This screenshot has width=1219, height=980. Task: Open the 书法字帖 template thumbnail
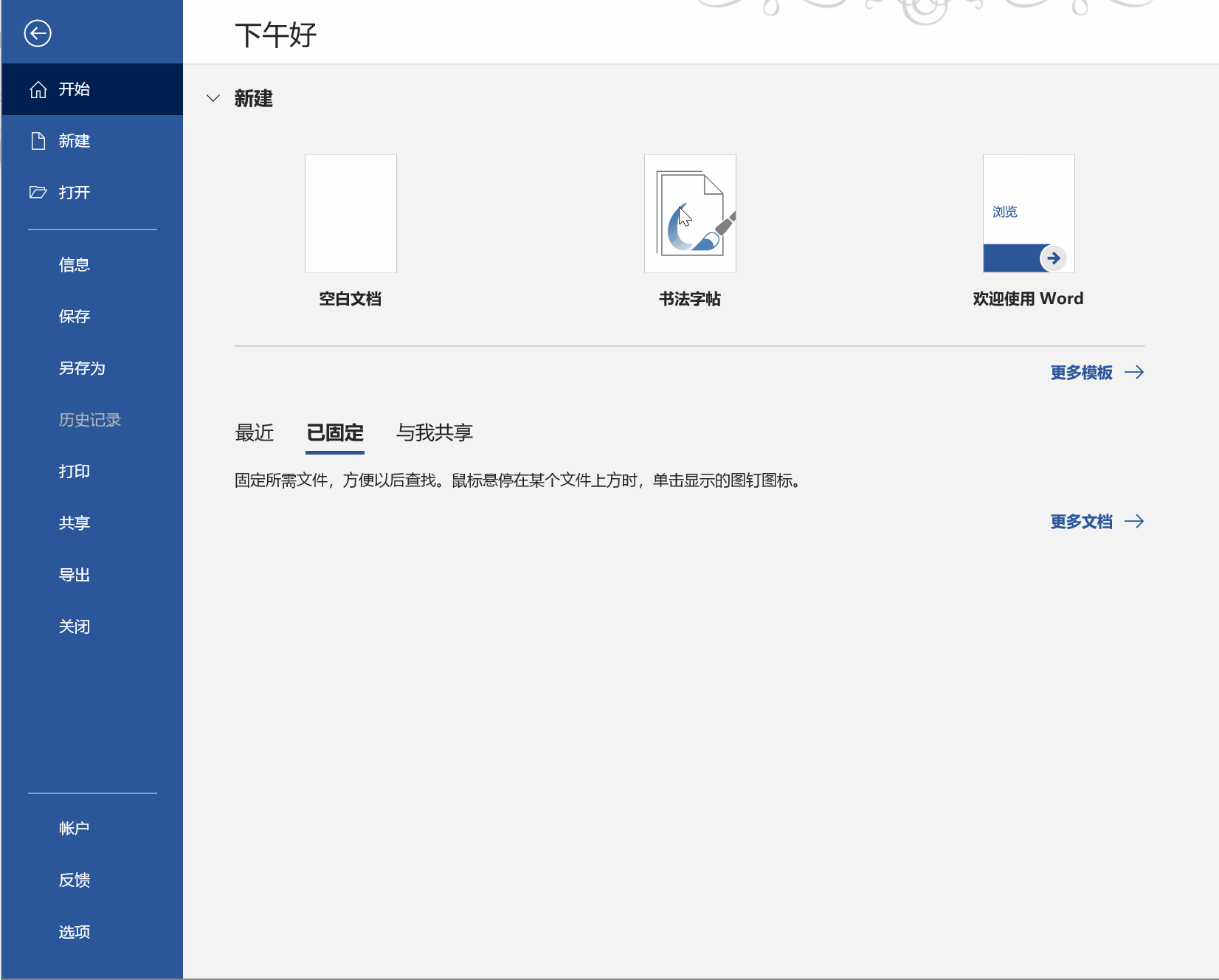point(690,213)
